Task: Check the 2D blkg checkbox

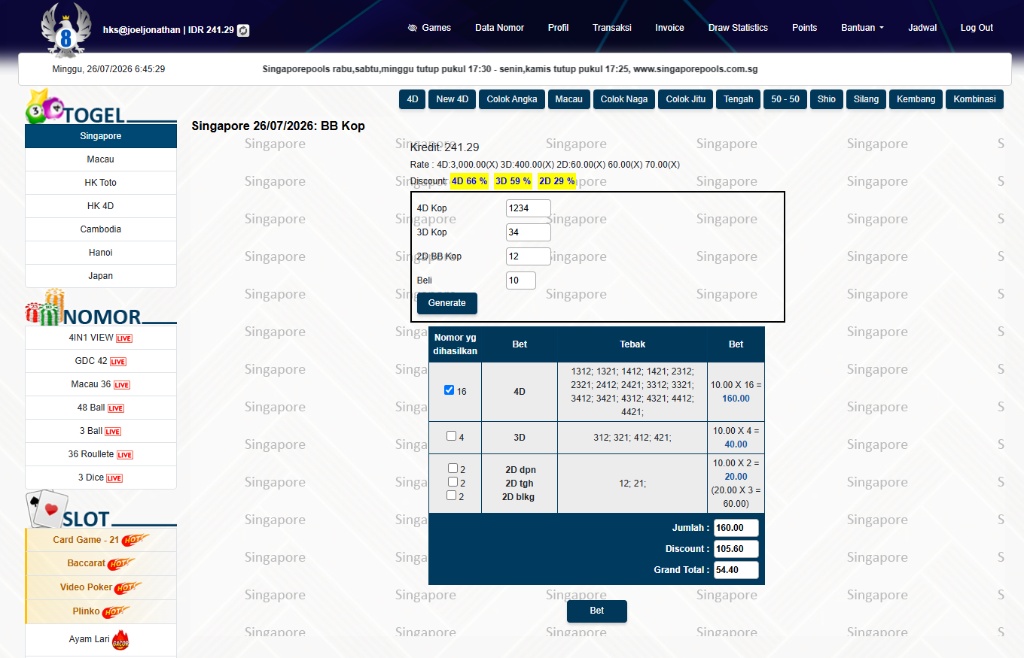Action: tap(451, 495)
